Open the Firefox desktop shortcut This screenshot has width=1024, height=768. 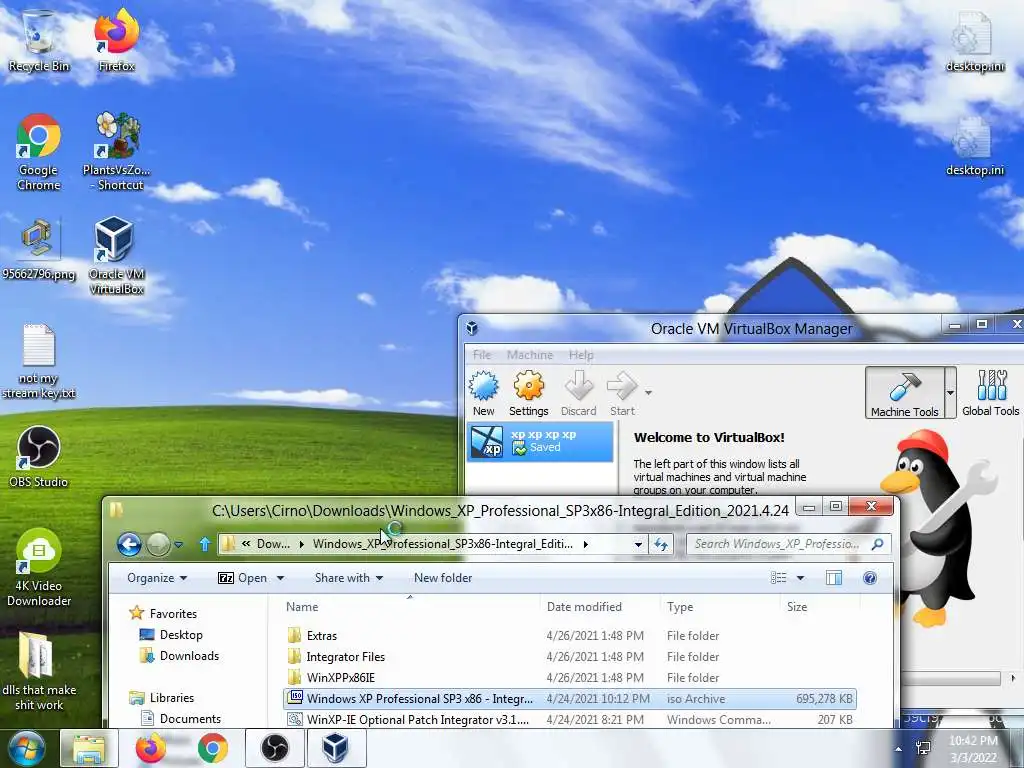click(x=116, y=40)
